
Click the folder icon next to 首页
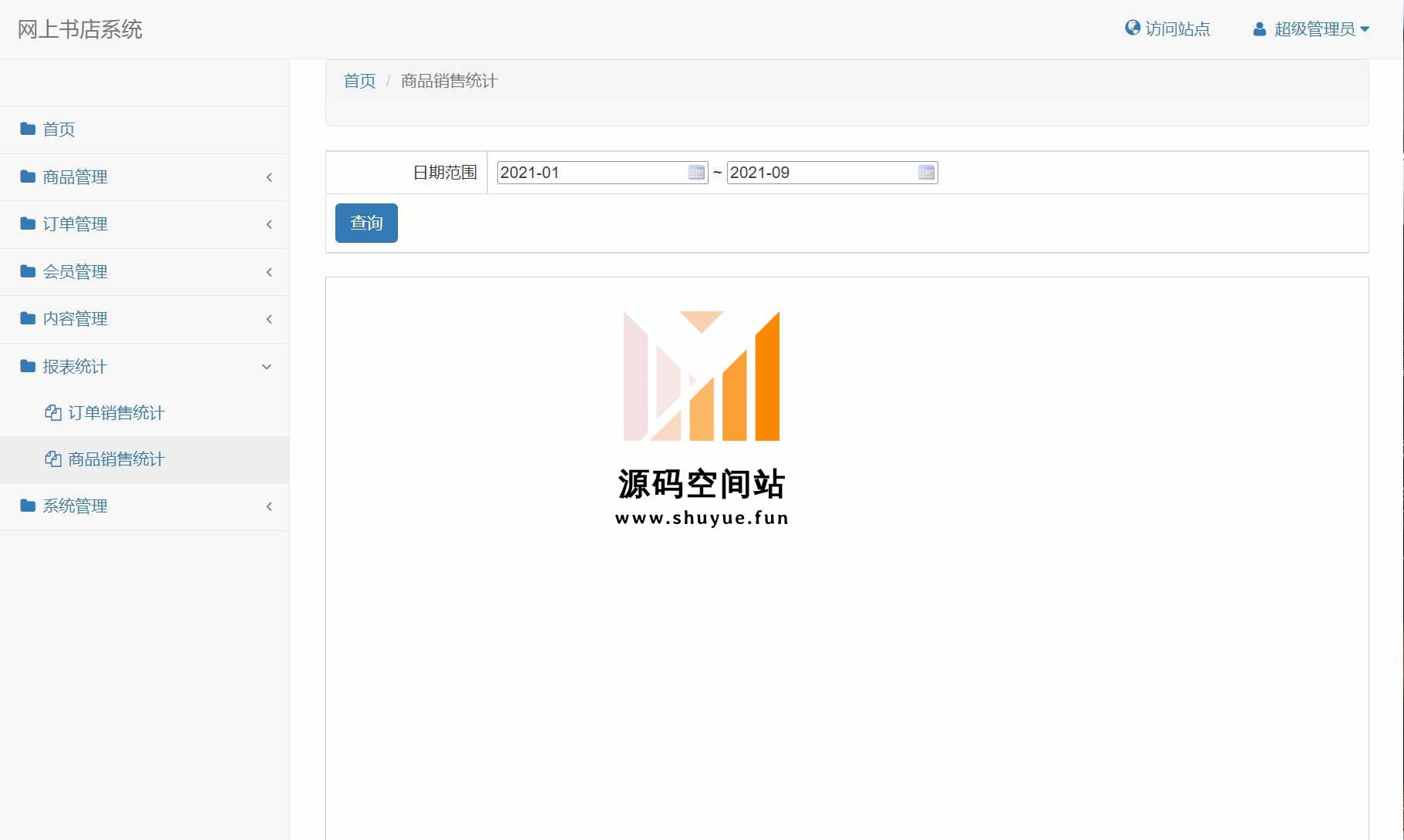[28, 129]
